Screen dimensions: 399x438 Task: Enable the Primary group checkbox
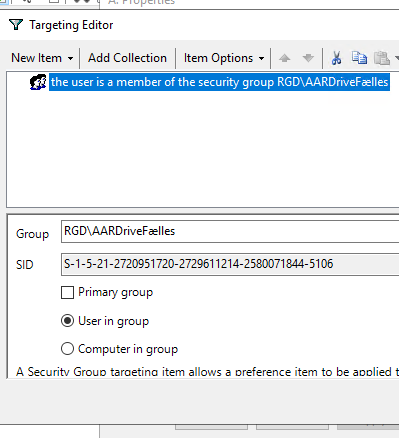[x=67, y=293]
